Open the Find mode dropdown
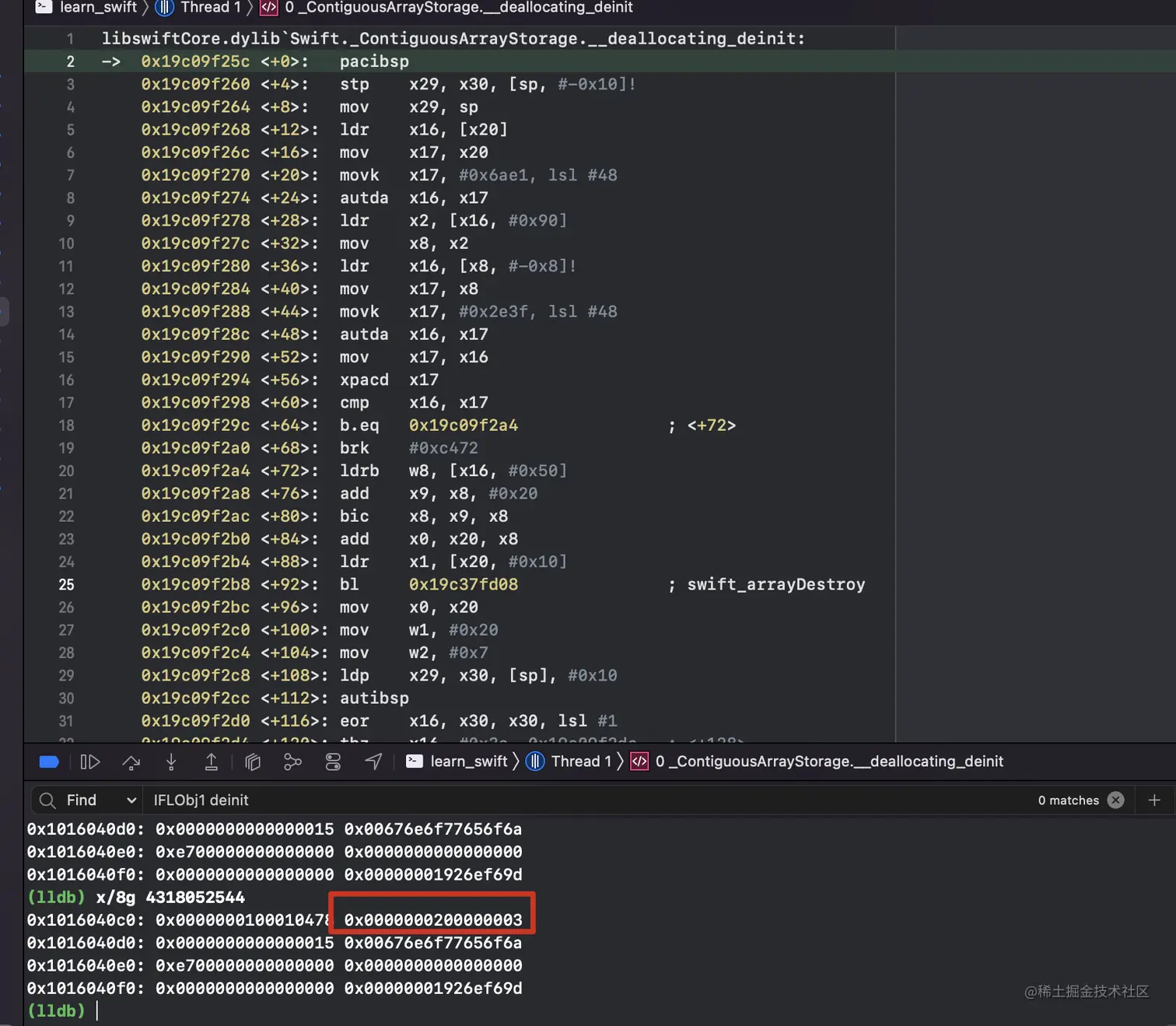The image size is (1176, 1026). pyautogui.click(x=101, y=800)
